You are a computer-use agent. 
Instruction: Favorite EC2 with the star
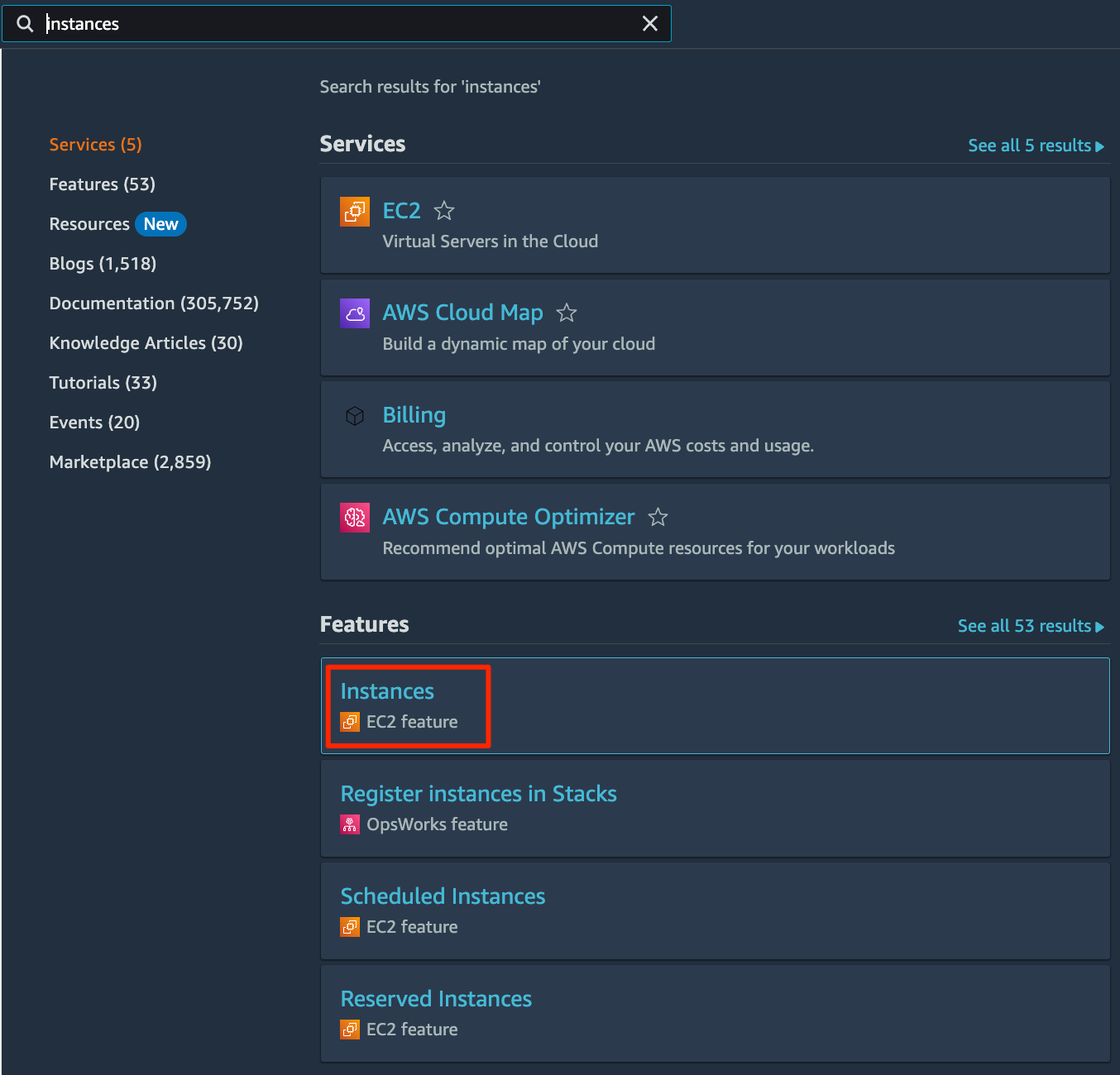tap(444, 211)
